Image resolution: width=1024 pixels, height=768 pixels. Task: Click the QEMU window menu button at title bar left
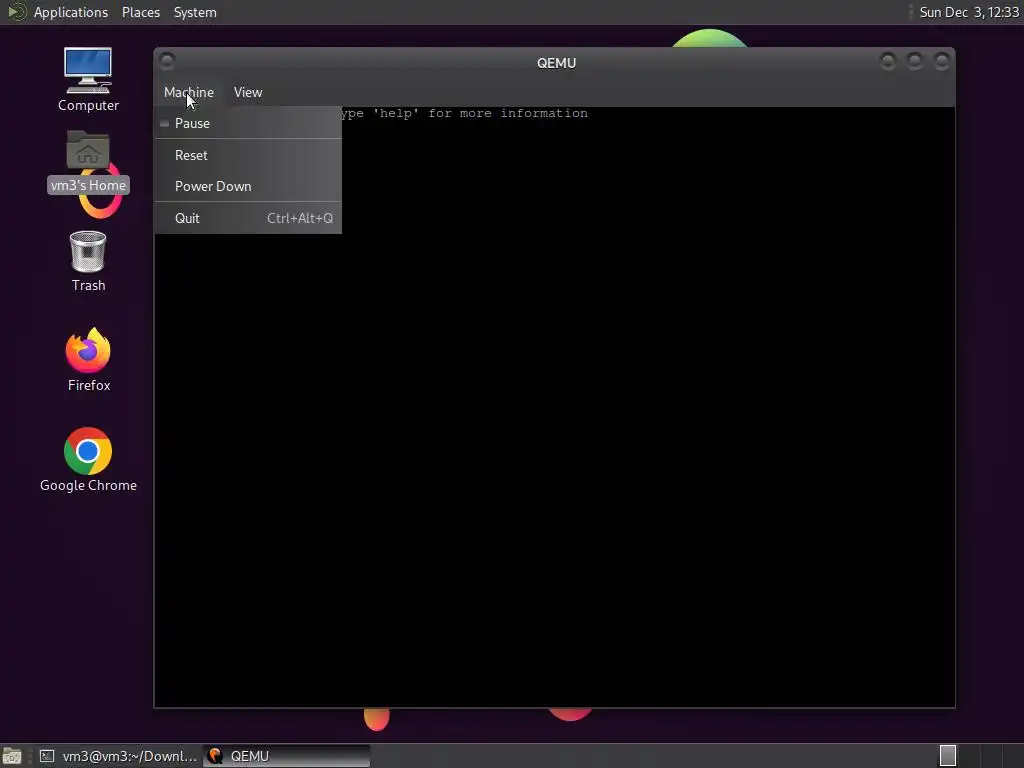click(x=167, y=61)
